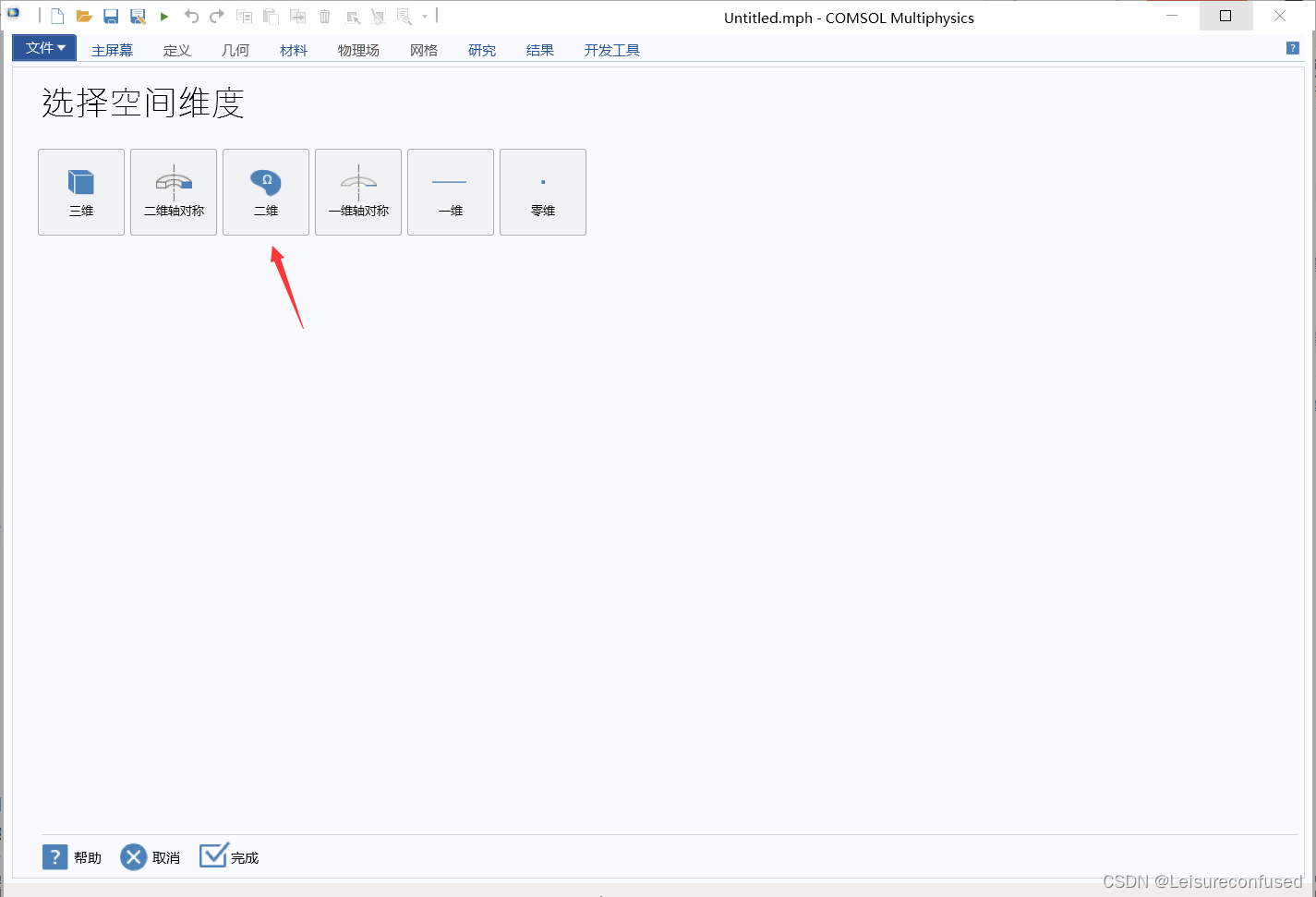The height and width of the screenshot is (897, 1316).
Task: Click the Select All icon in quick toolbar
Action: [353, 17]
